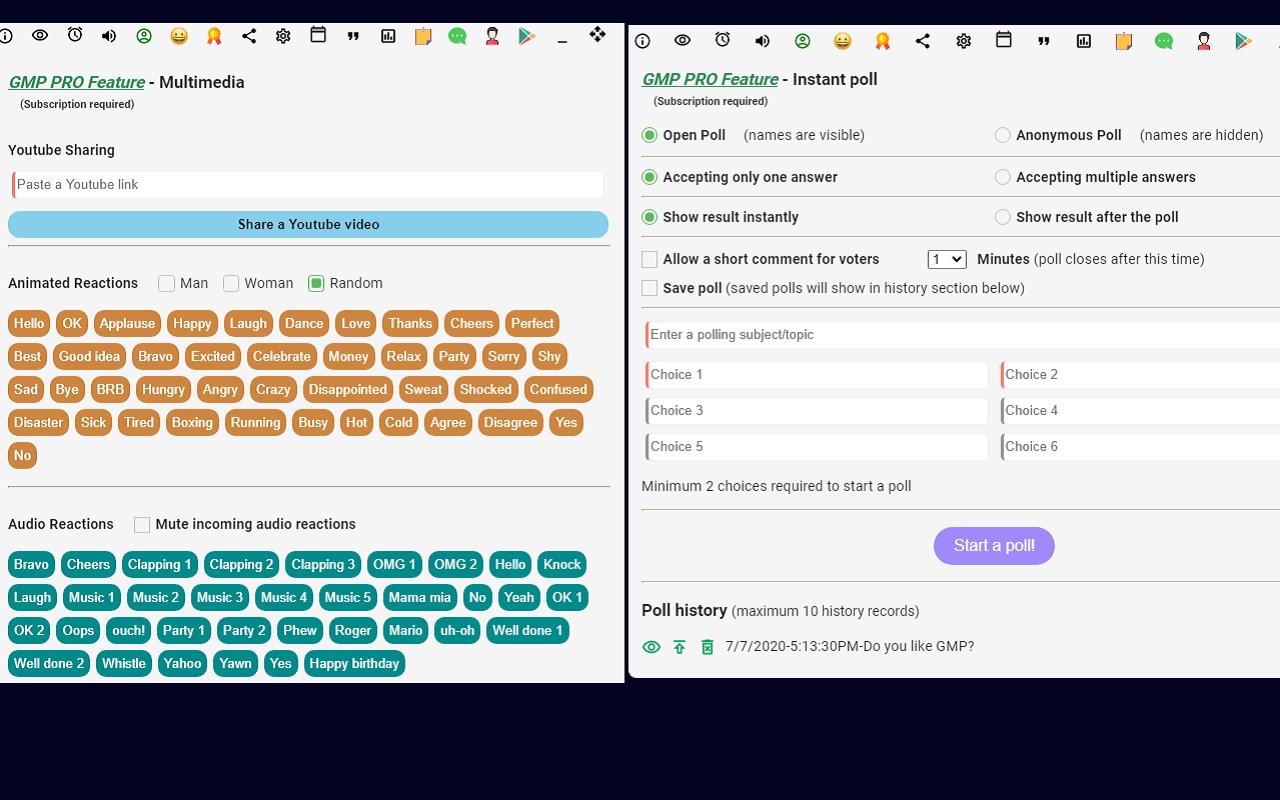Open the emoji face icon in Multimedia panel toolbar
The image size is (1280, 800).
179,36
